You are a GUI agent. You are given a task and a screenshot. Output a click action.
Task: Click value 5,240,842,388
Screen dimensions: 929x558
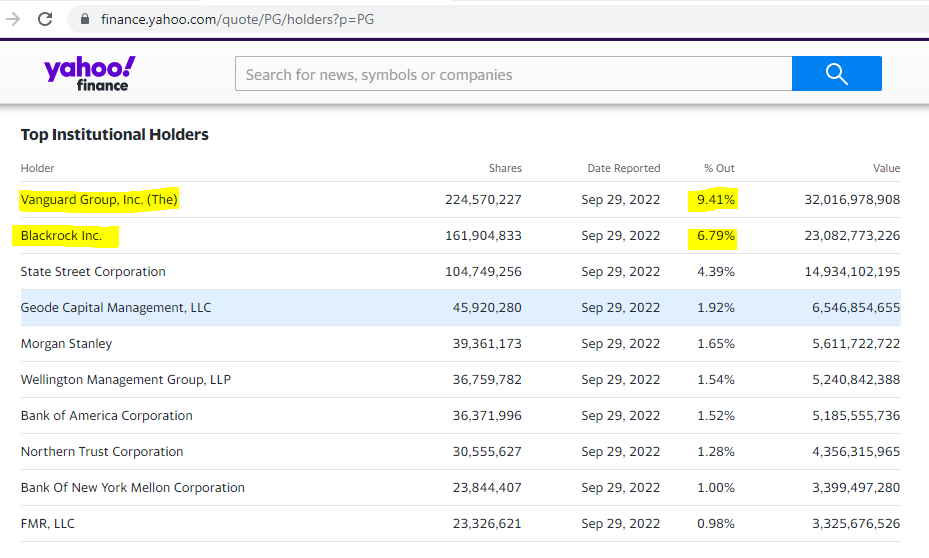pyautogui.click(x=856, y=380)
